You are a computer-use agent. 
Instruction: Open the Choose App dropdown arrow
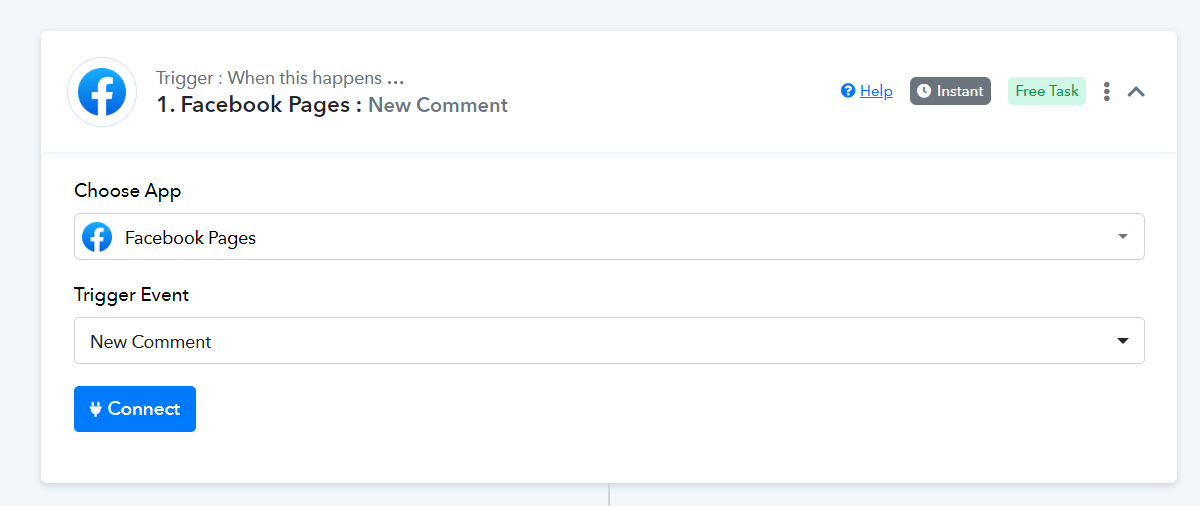[x=1123, y=237]
